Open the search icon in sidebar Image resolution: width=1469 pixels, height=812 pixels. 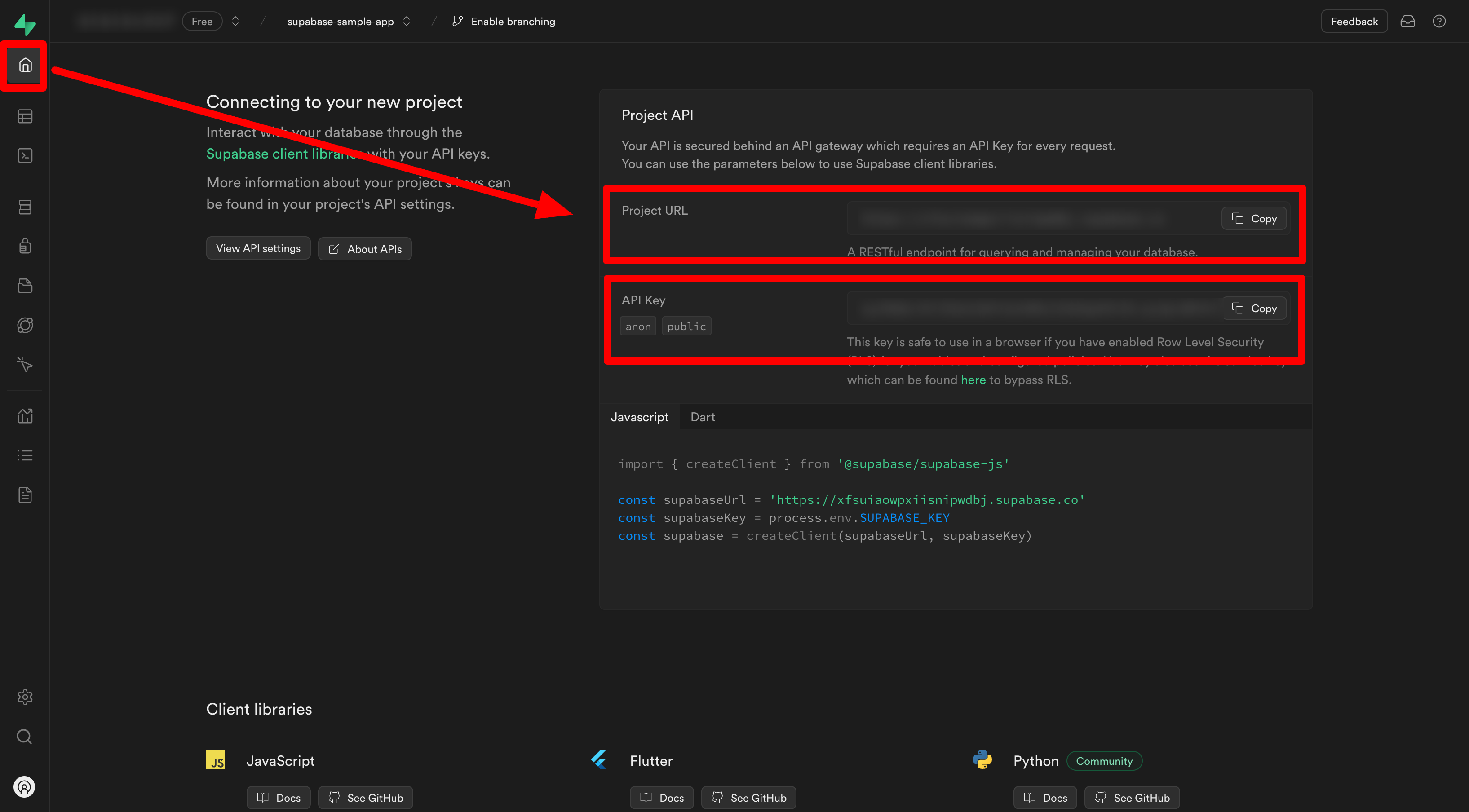click(x=25, y=736)
